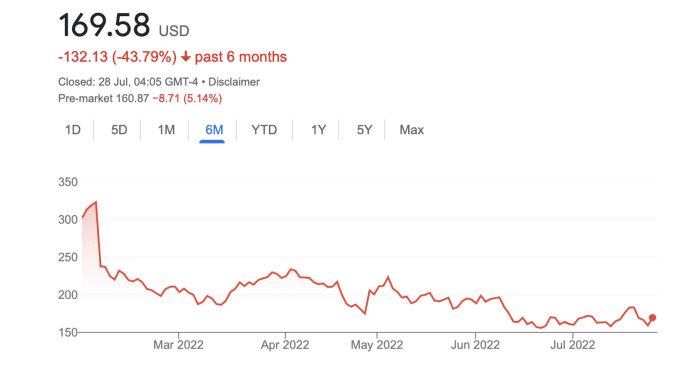Select the Max range tab
Viewport: 700px width, 367px height.
point(412,130)
